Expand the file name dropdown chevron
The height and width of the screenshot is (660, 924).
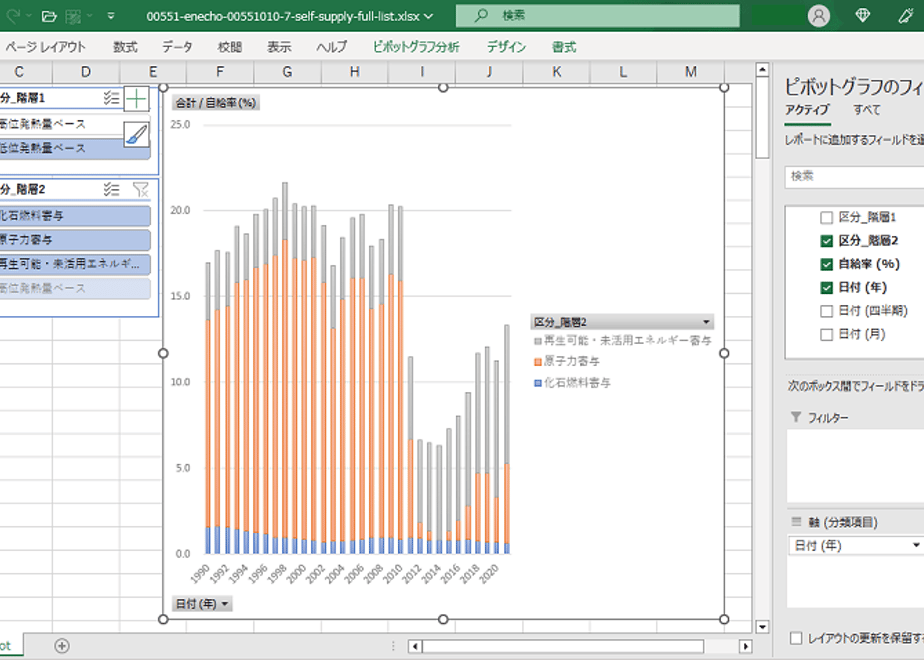click(428, 16)
